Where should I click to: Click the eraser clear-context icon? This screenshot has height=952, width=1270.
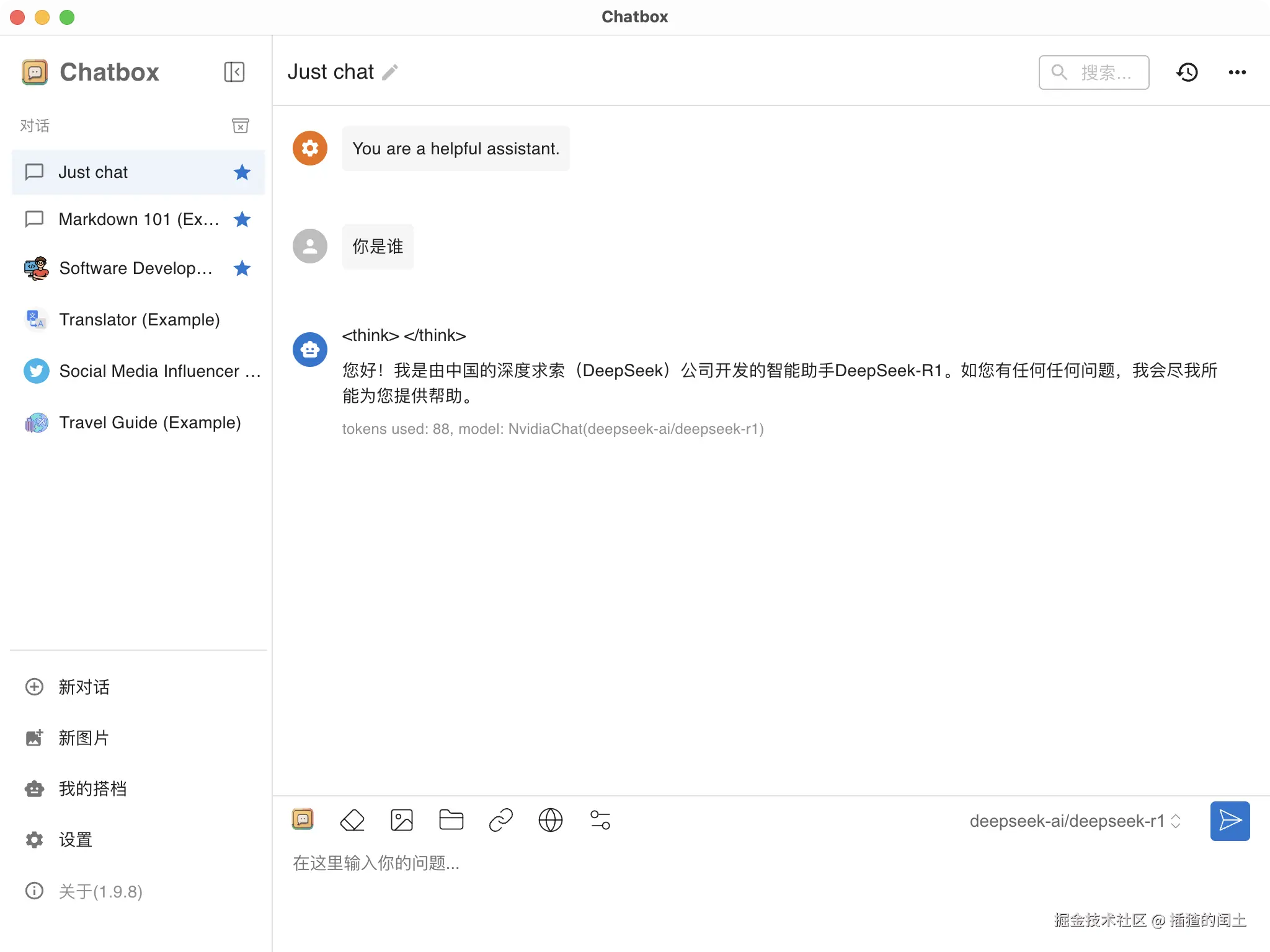pyautogui.click(x=352, y=821)
